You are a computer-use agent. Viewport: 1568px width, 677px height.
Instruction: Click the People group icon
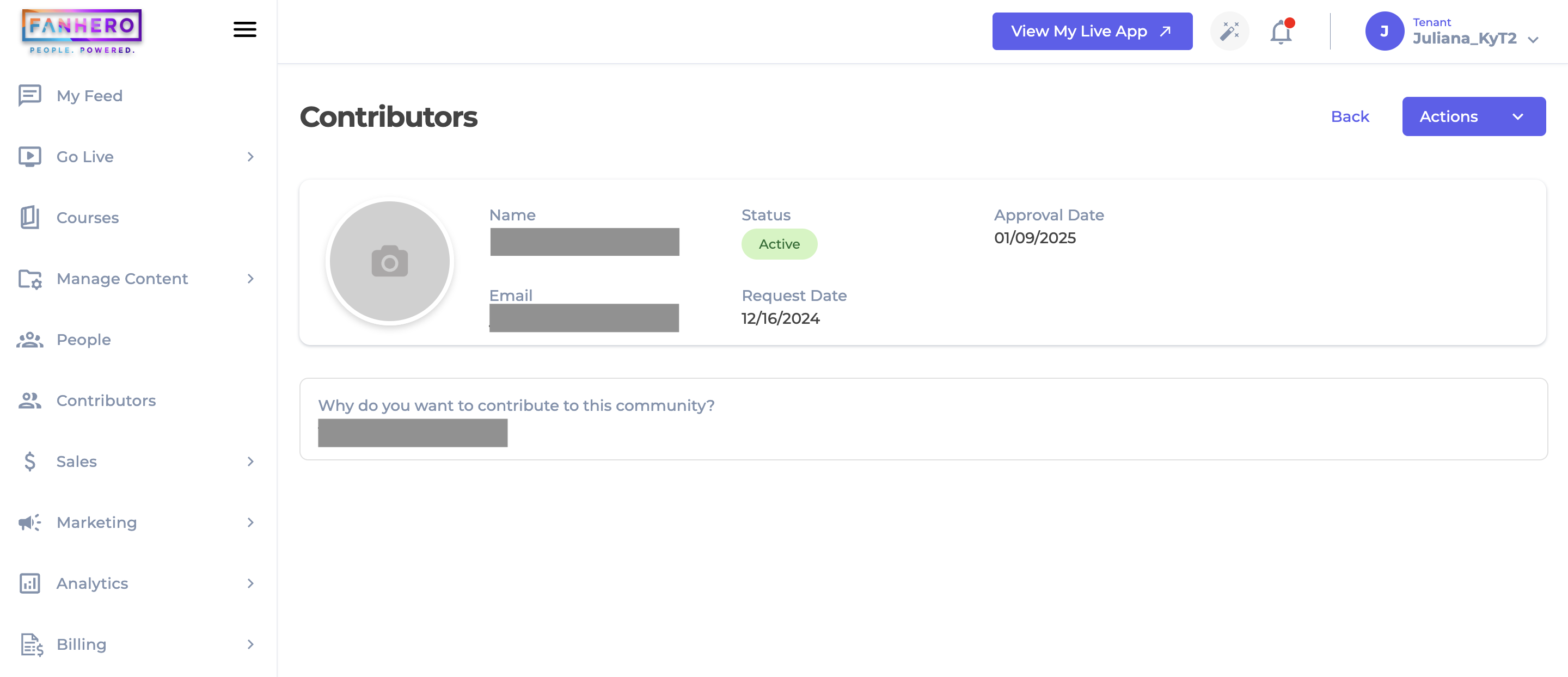pyautogui.click(x=29, y=340)
